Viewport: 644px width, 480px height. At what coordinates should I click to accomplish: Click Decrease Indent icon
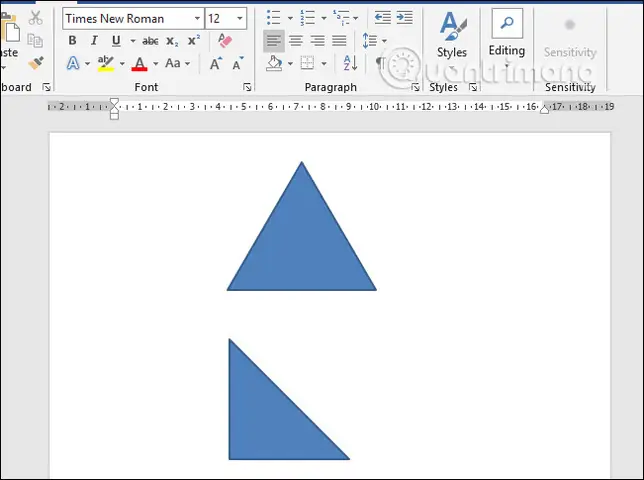(382, 18)
